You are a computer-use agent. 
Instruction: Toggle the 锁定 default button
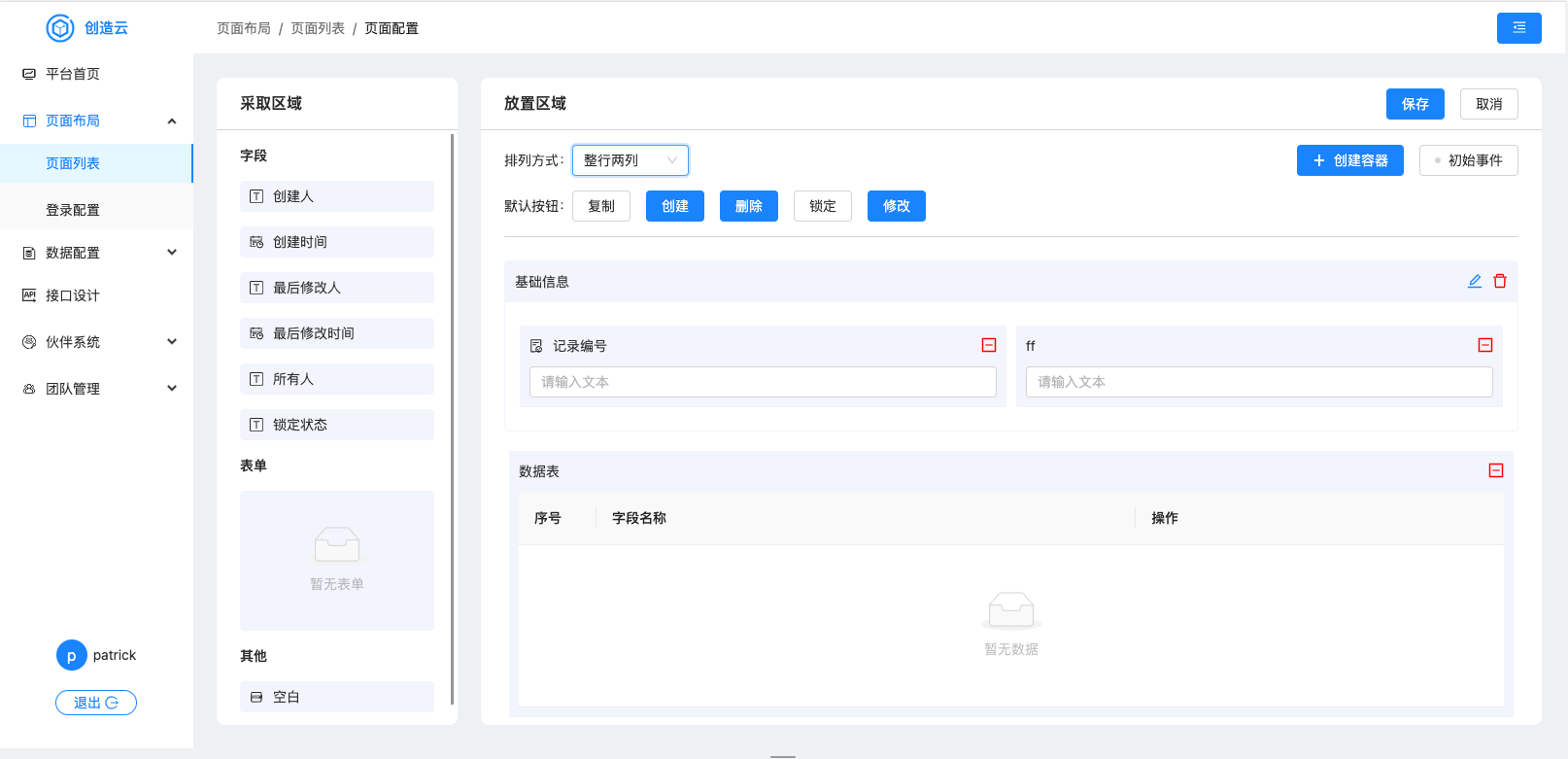pyautogui.click(x=823, y=206)
